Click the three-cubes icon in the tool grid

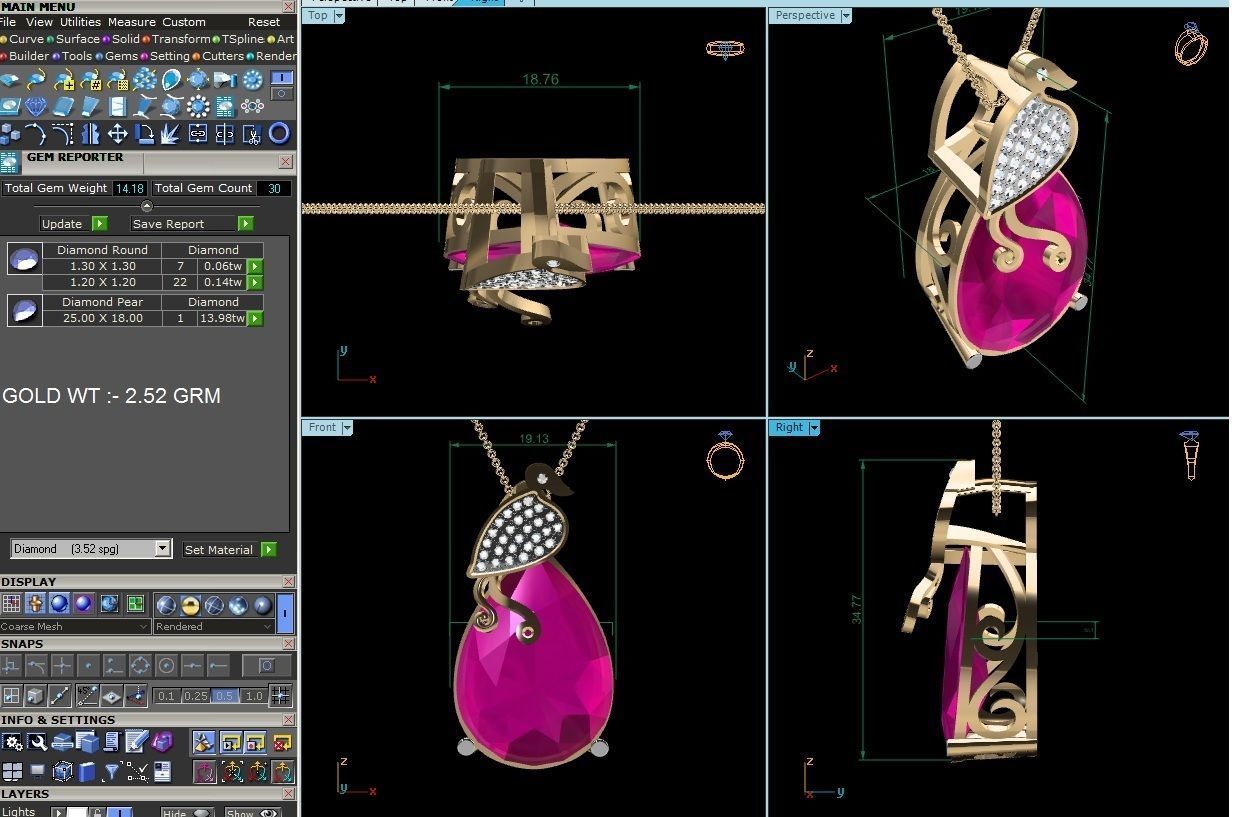pos(10,134)
